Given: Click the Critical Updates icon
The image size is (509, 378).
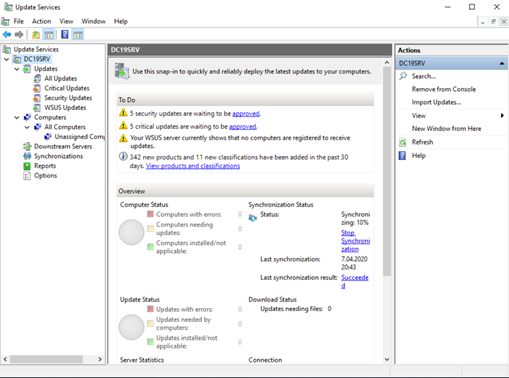Looking at the screenshot, I should pyautogui.click(x=37, y=88).
